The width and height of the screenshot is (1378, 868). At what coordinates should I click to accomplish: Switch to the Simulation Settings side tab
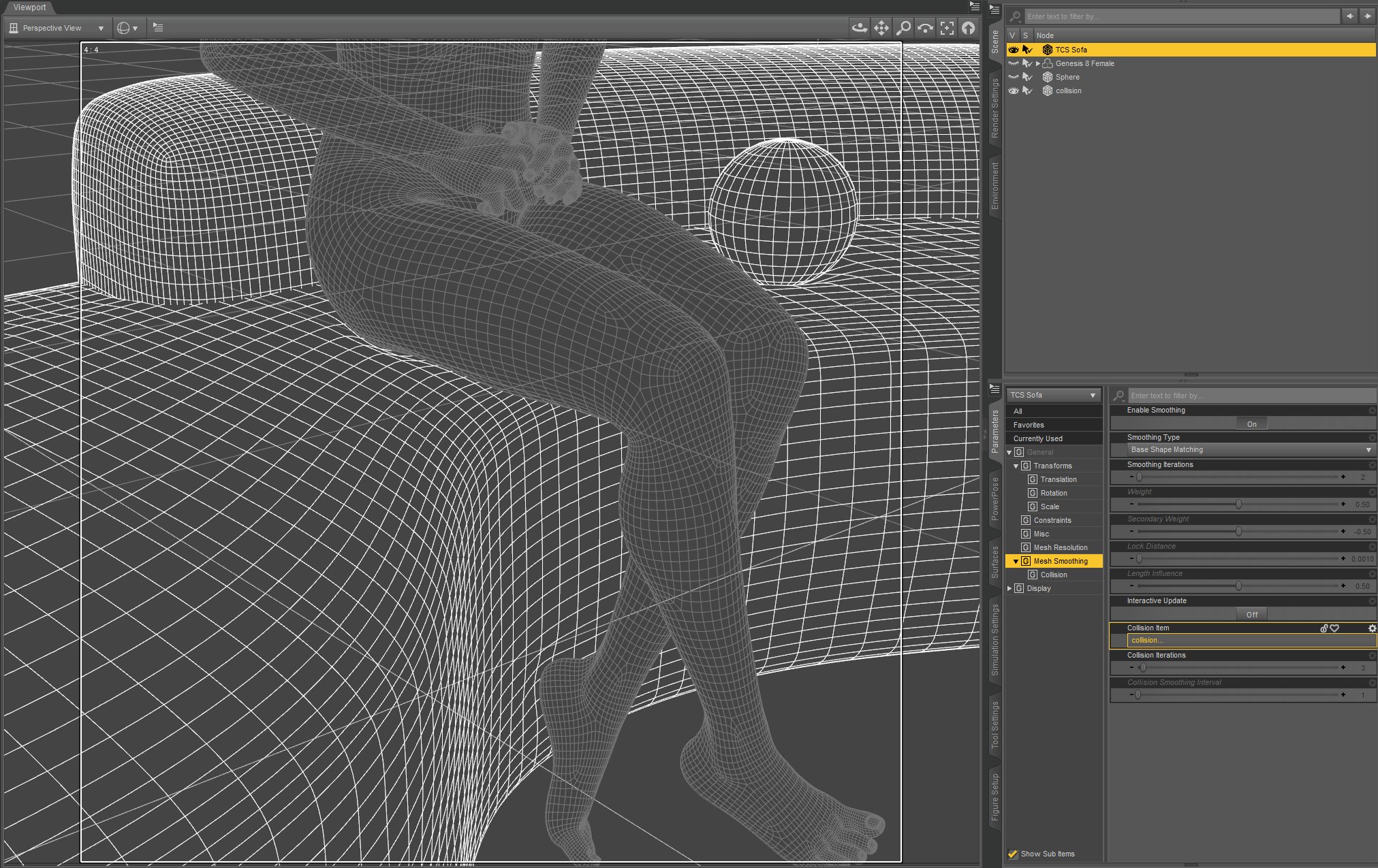995,640
